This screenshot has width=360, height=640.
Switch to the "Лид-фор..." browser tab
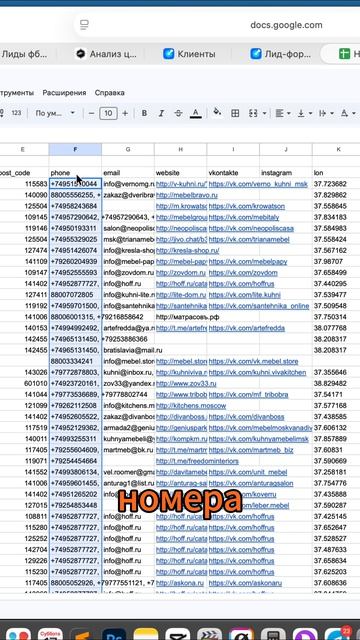tap(281, 53)
